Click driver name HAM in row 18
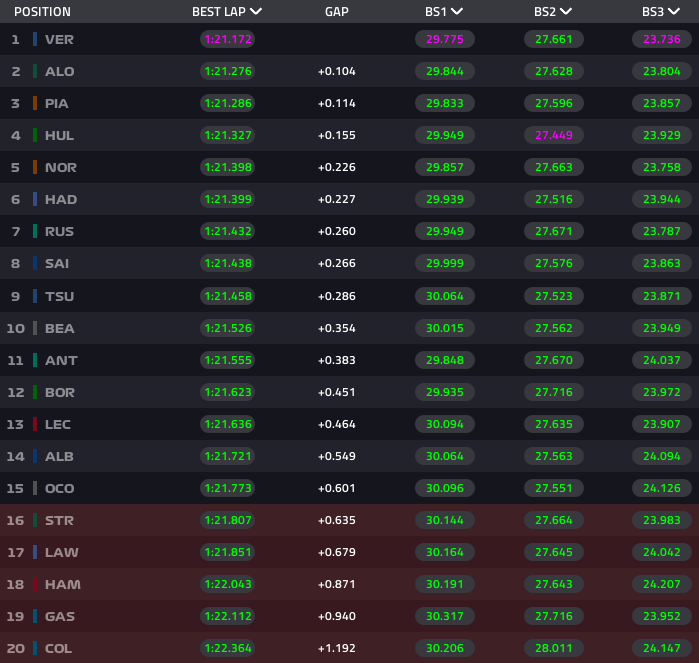699x663 pixels. point(62,584)
